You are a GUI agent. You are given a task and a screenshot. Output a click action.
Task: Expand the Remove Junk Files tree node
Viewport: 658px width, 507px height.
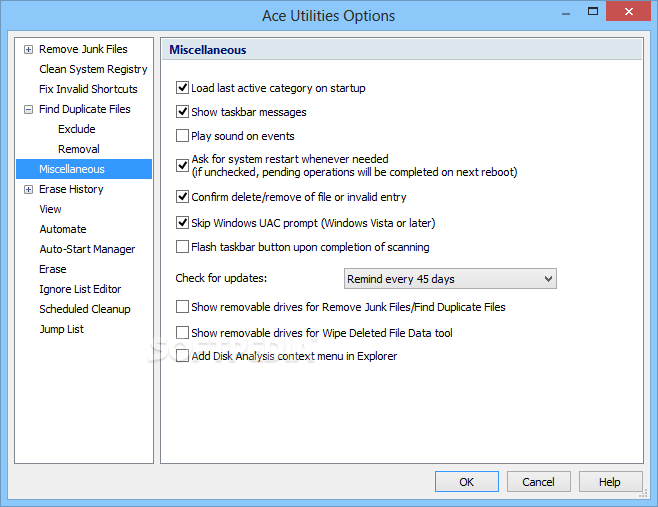pyautogui.click(x=28, y=50)
